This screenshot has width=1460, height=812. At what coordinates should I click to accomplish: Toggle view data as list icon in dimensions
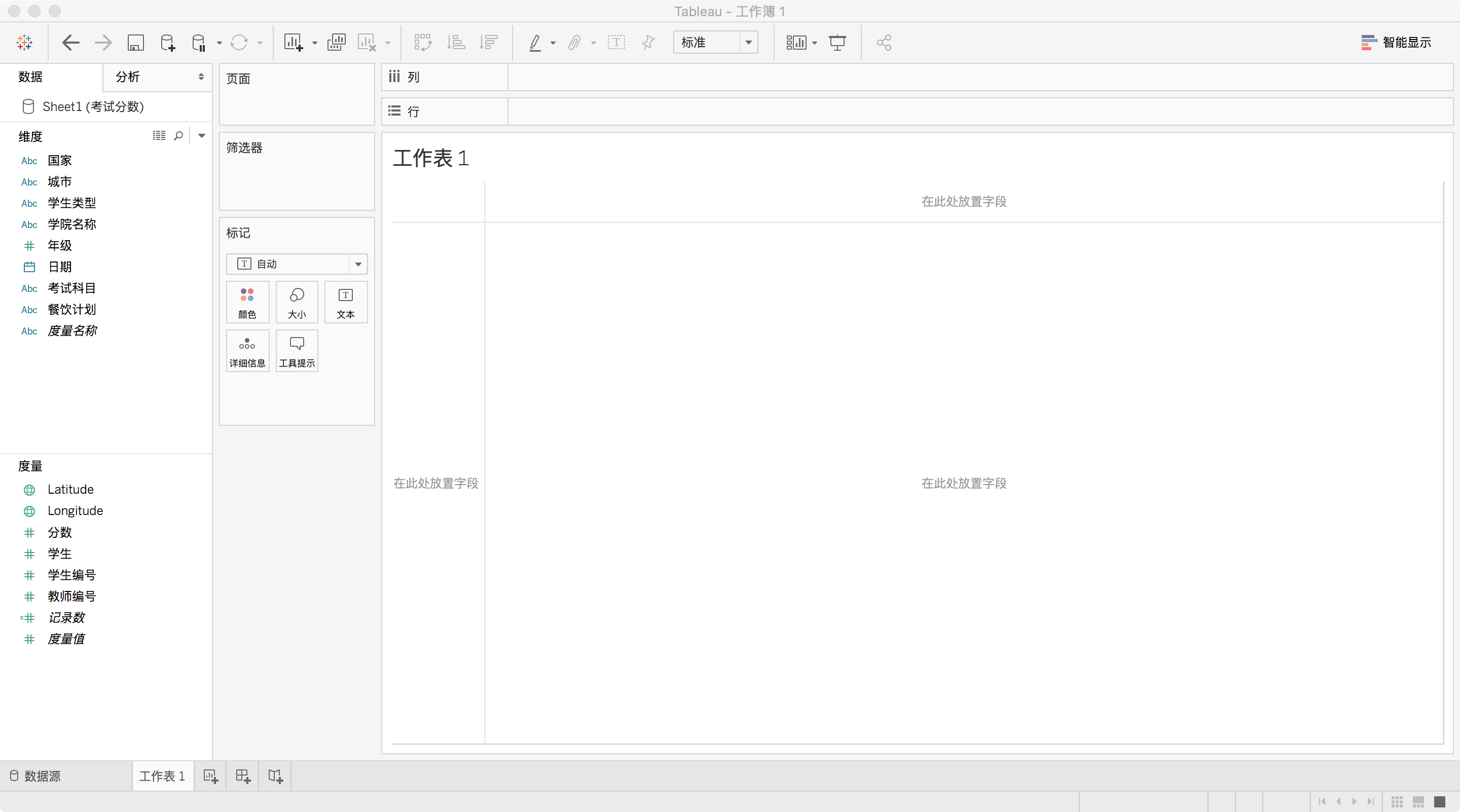coord(159,135)
